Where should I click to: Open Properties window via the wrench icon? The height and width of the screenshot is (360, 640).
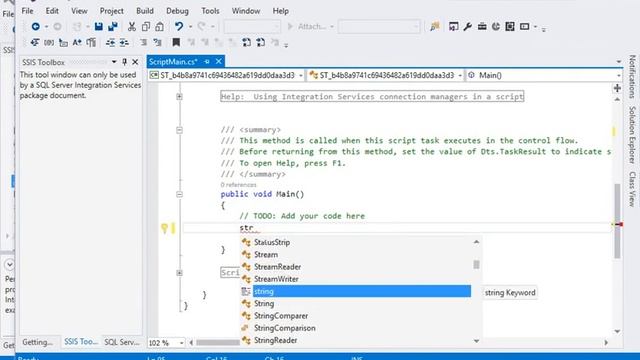[x=468, y=27]
